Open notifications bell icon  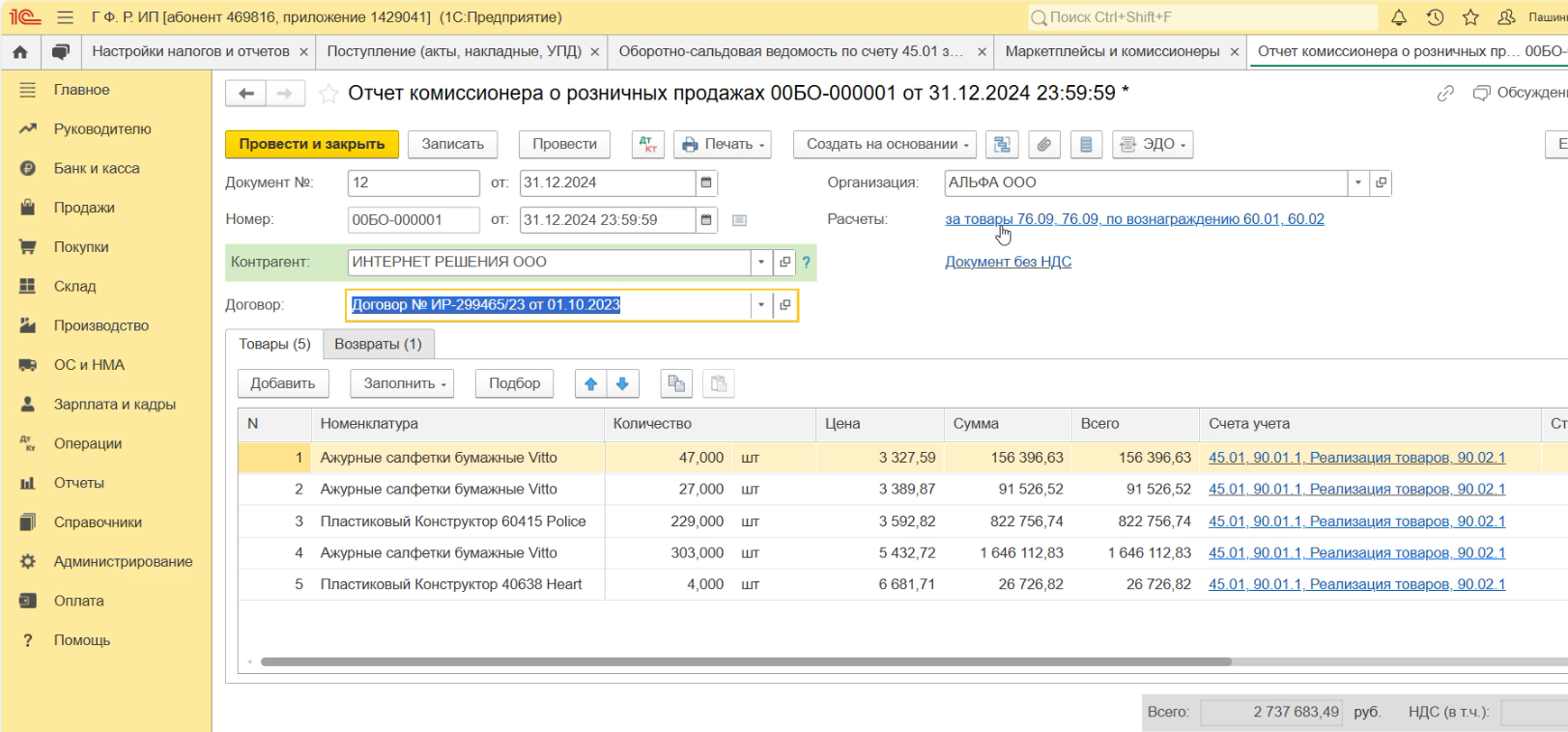click(x=1398, y=17)
